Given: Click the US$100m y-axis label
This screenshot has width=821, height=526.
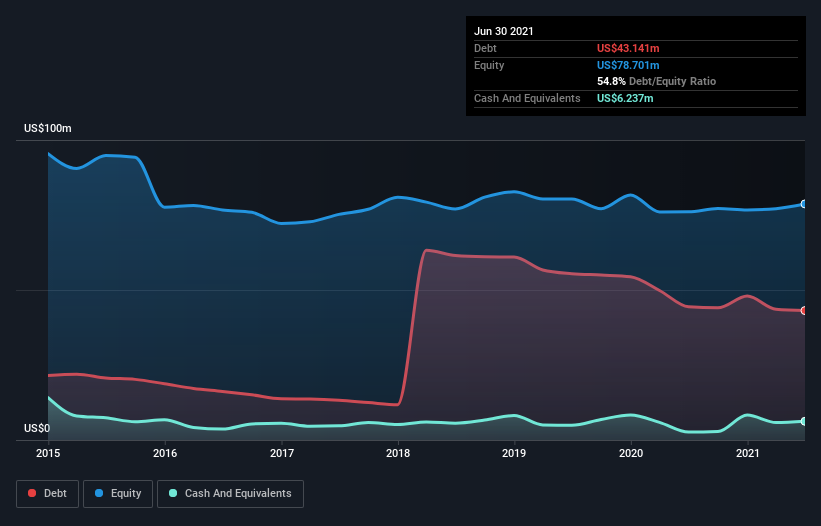Looking at the screenshot, I should (x=48, y=128).
